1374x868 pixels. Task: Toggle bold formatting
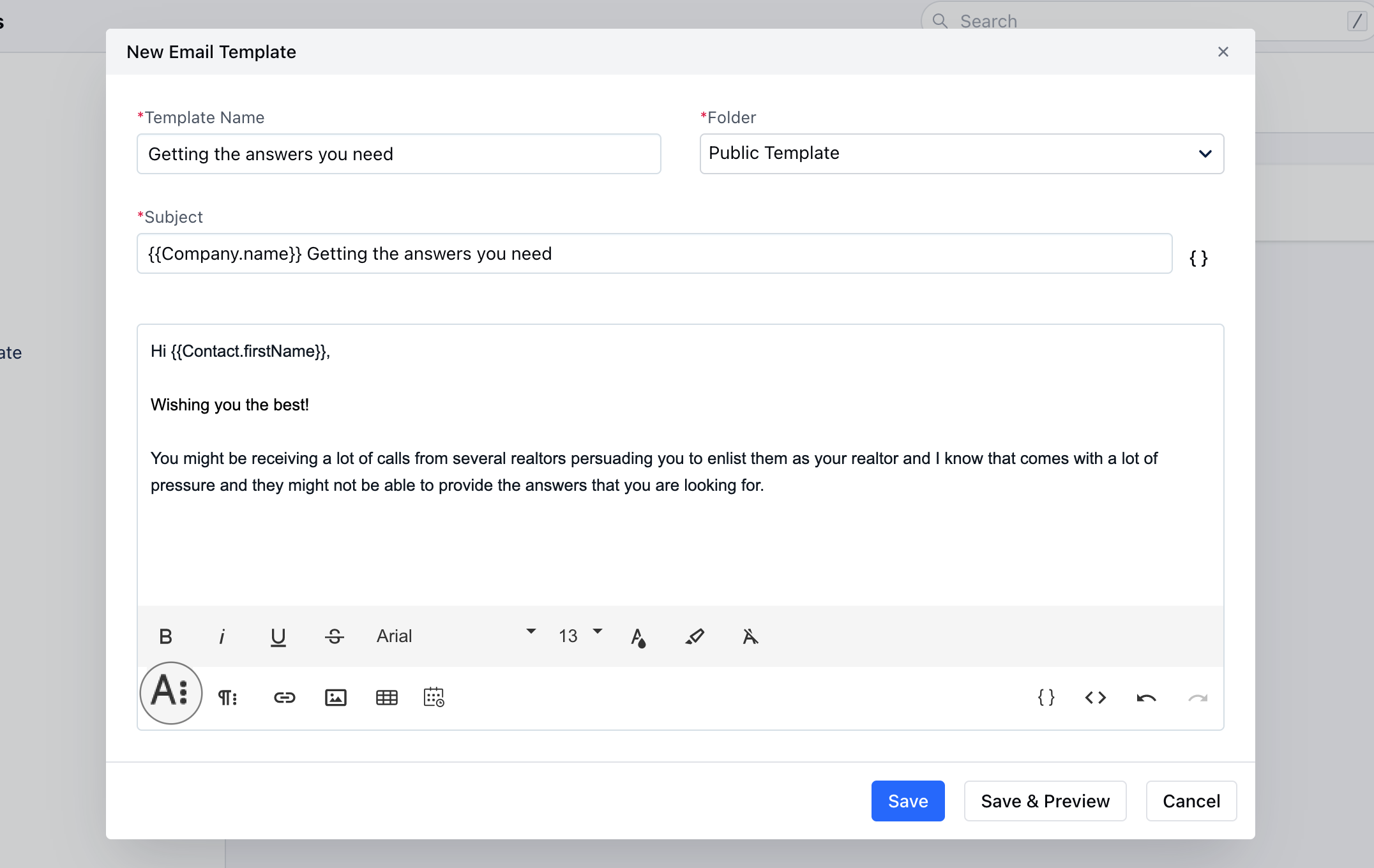coord(165,636)
